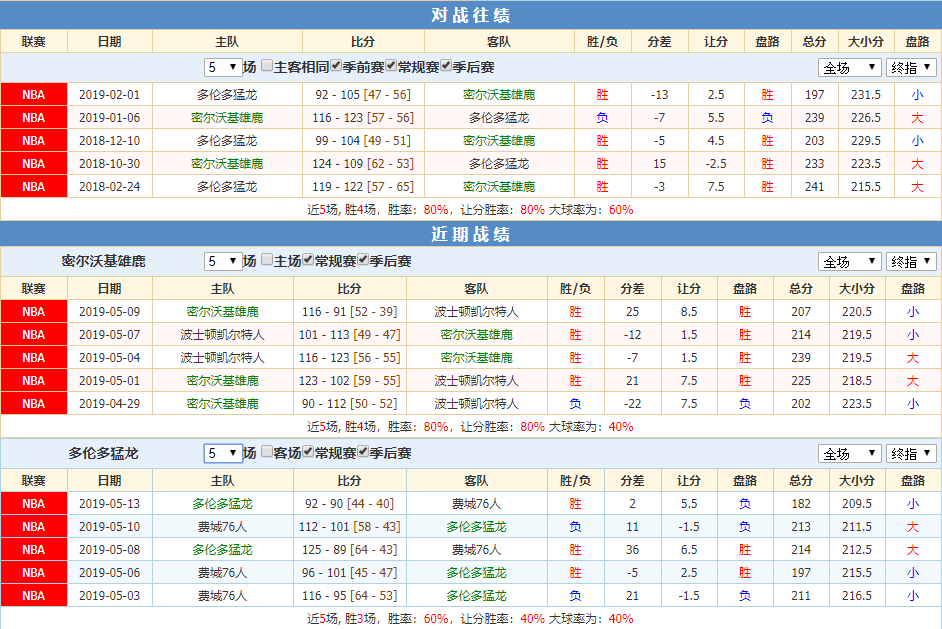Open game count dropdown for 密尔沃基雄鹿
Screen dimensions: 942x629
pos(223,261)
